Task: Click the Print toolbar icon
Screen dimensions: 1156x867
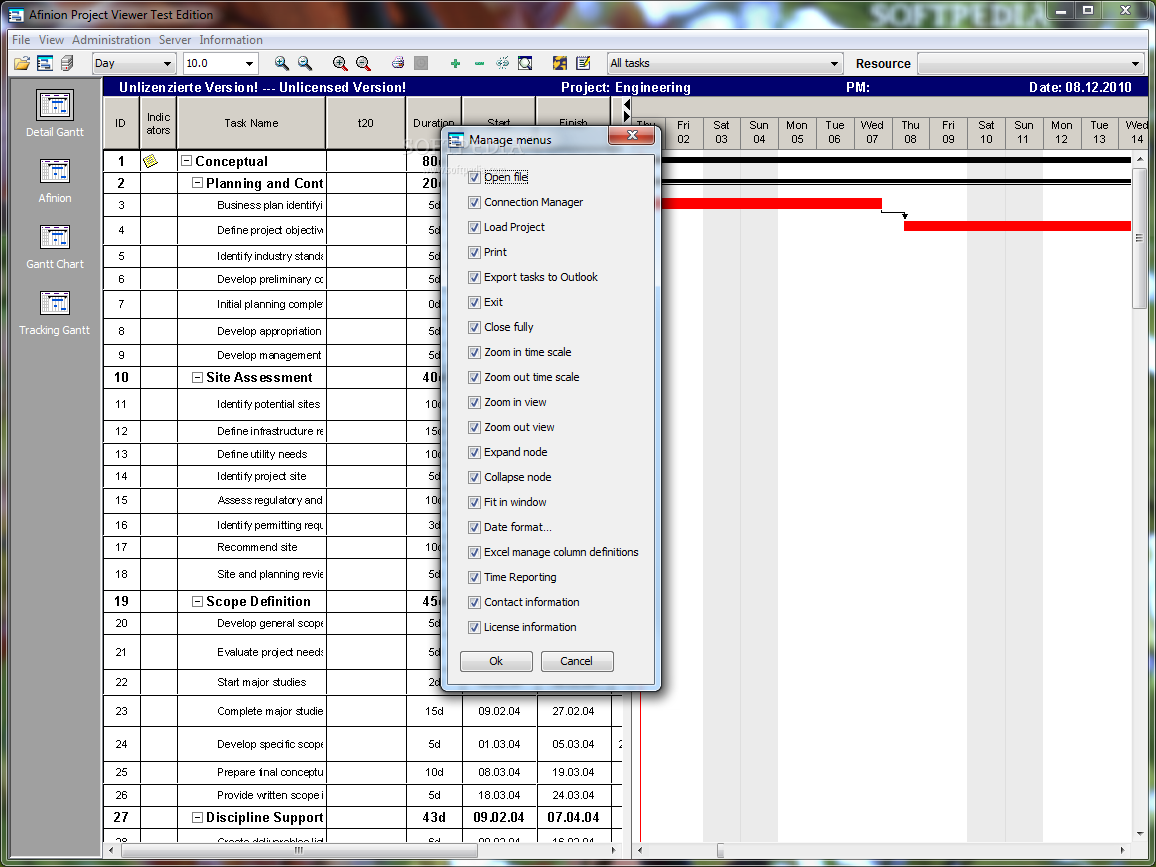Action: 398,63
